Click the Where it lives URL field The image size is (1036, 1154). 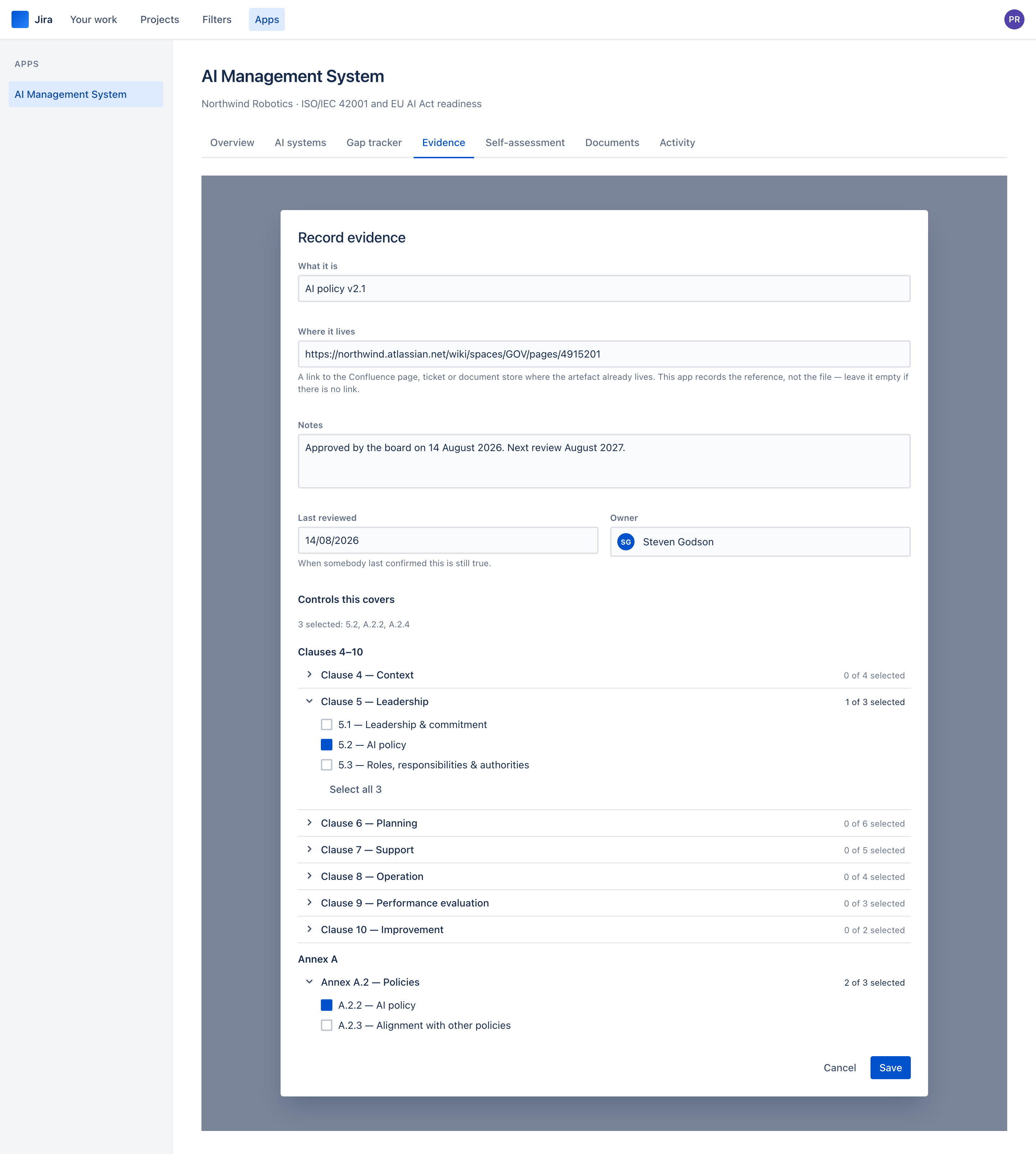[604, 354]
